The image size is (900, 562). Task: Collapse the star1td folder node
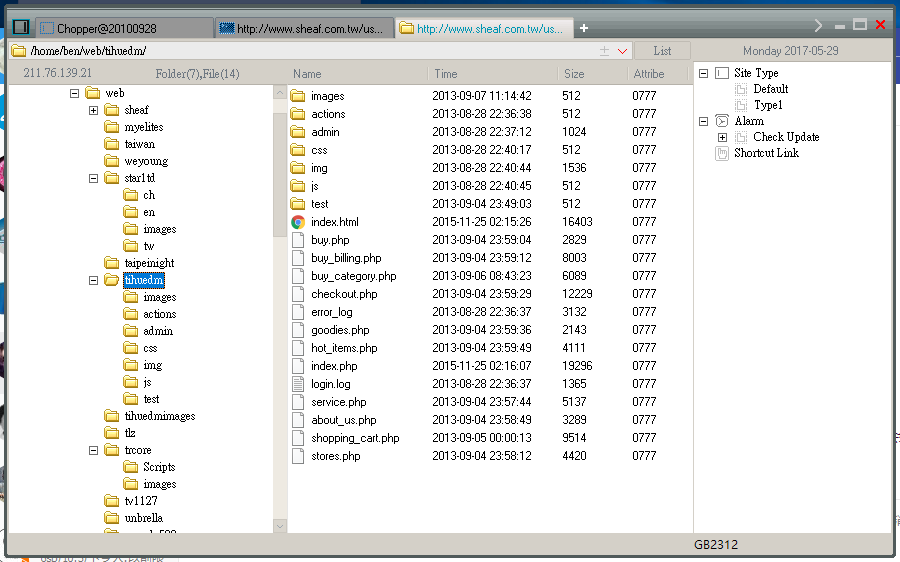point(94,179)
